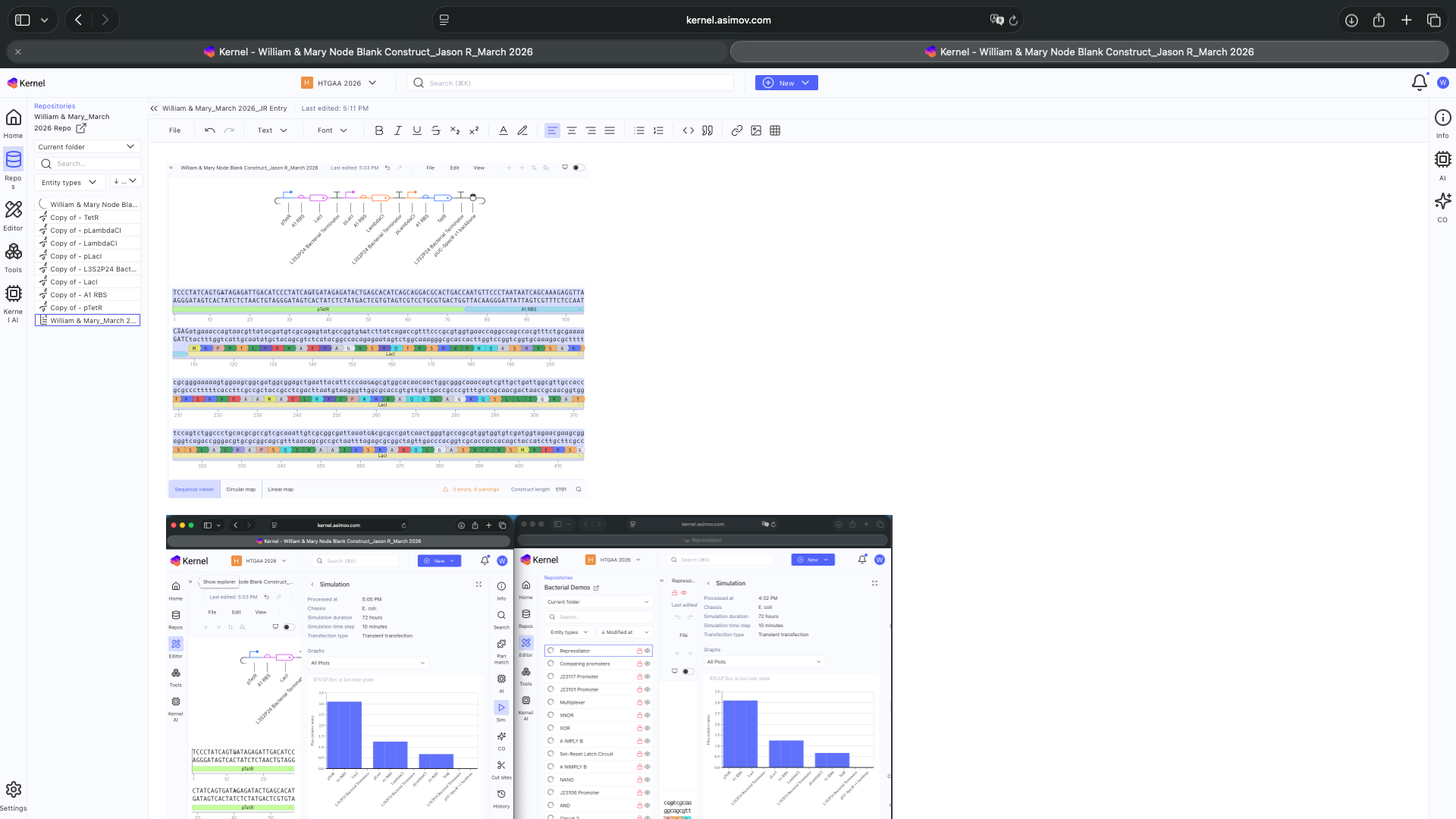Image resolution: width=1456 pixels, height=819 pixels.
Task: Open the Tools section in the sidebar
Action: coord(13,257)
